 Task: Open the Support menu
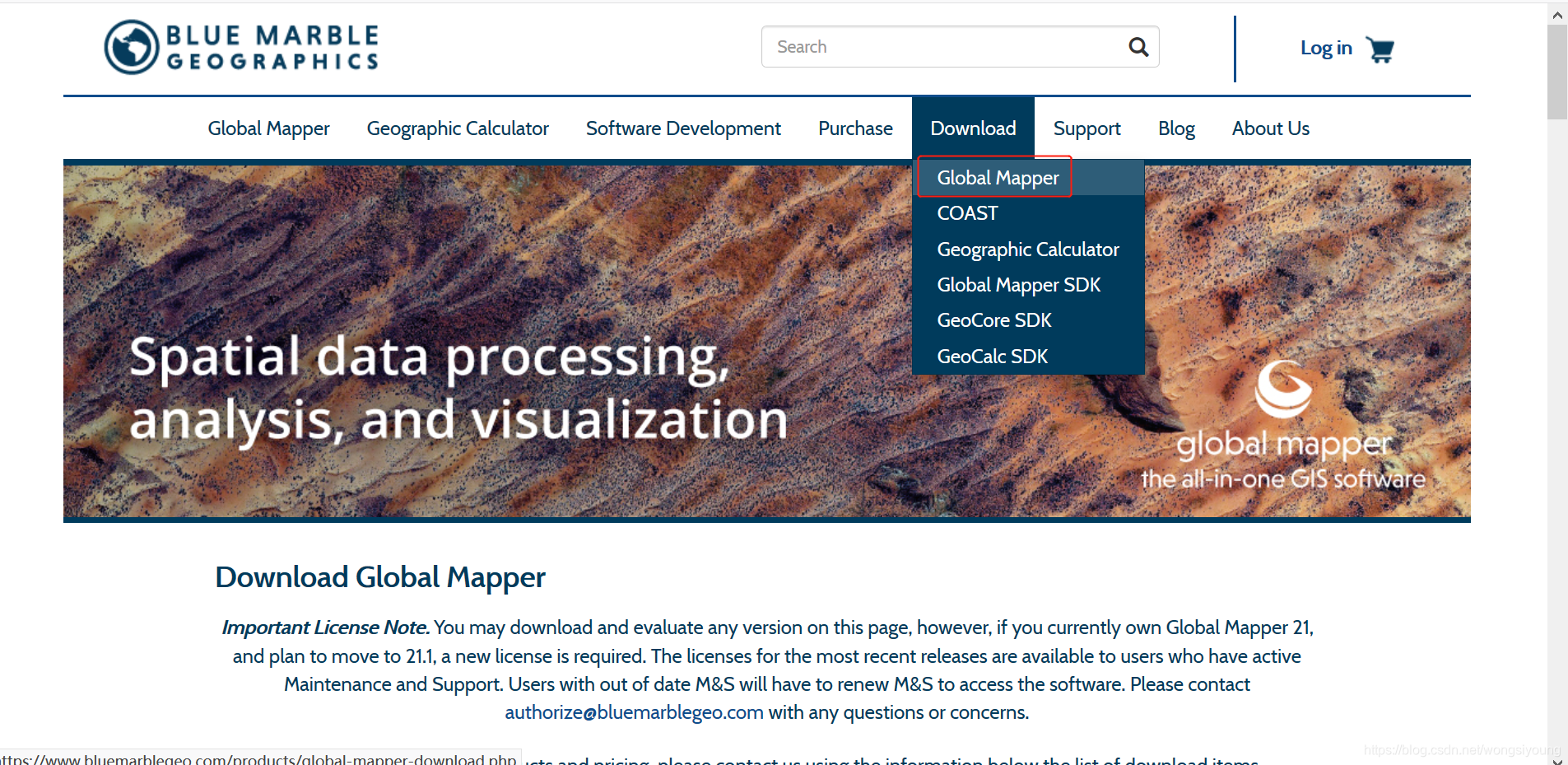click(1086, 128)
